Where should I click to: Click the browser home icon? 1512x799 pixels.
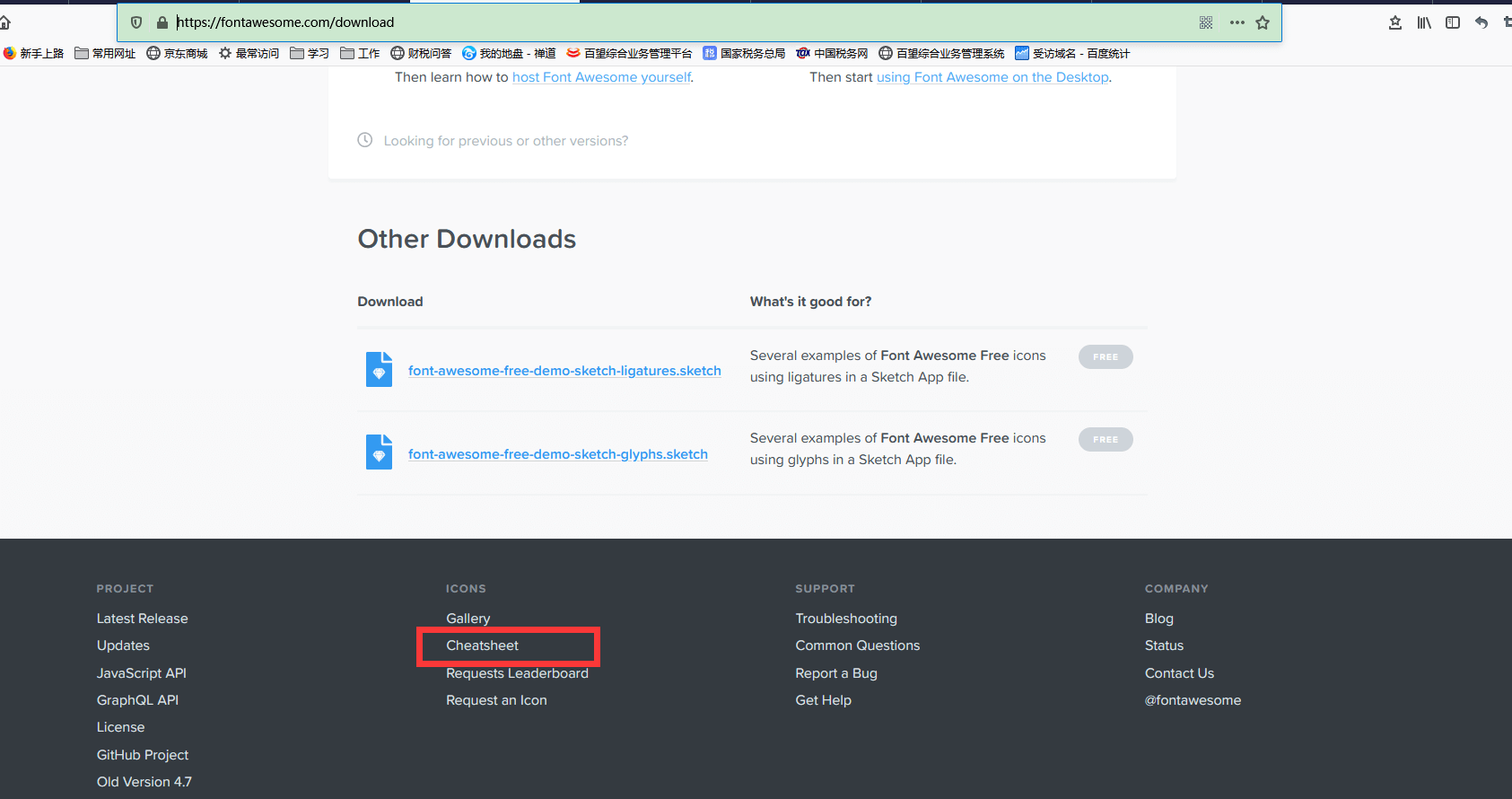pos(4,22)
